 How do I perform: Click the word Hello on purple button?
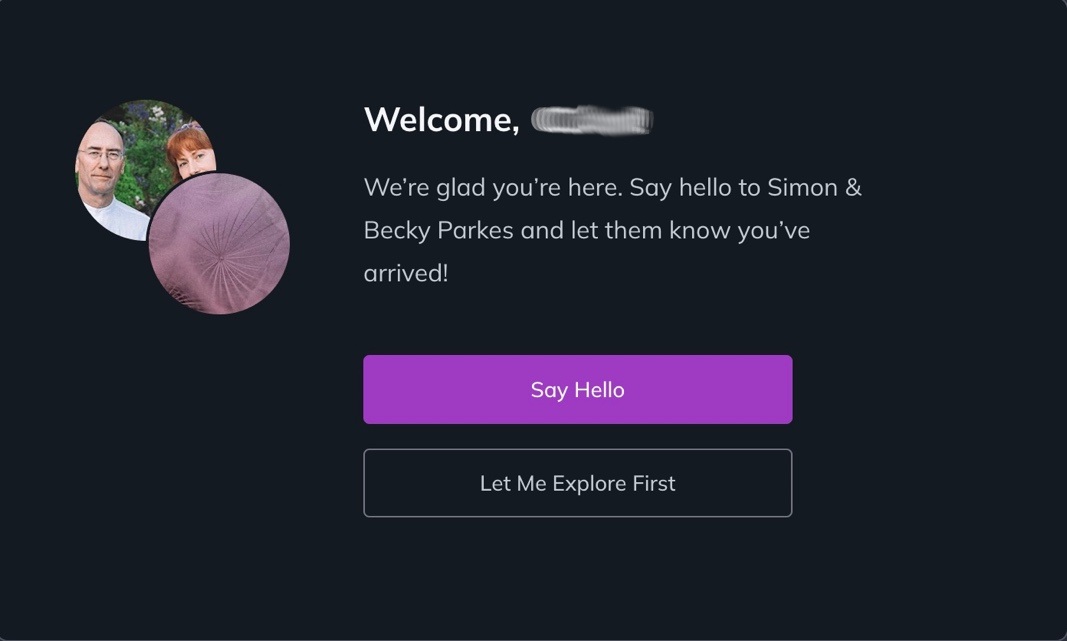pos(600,390)
